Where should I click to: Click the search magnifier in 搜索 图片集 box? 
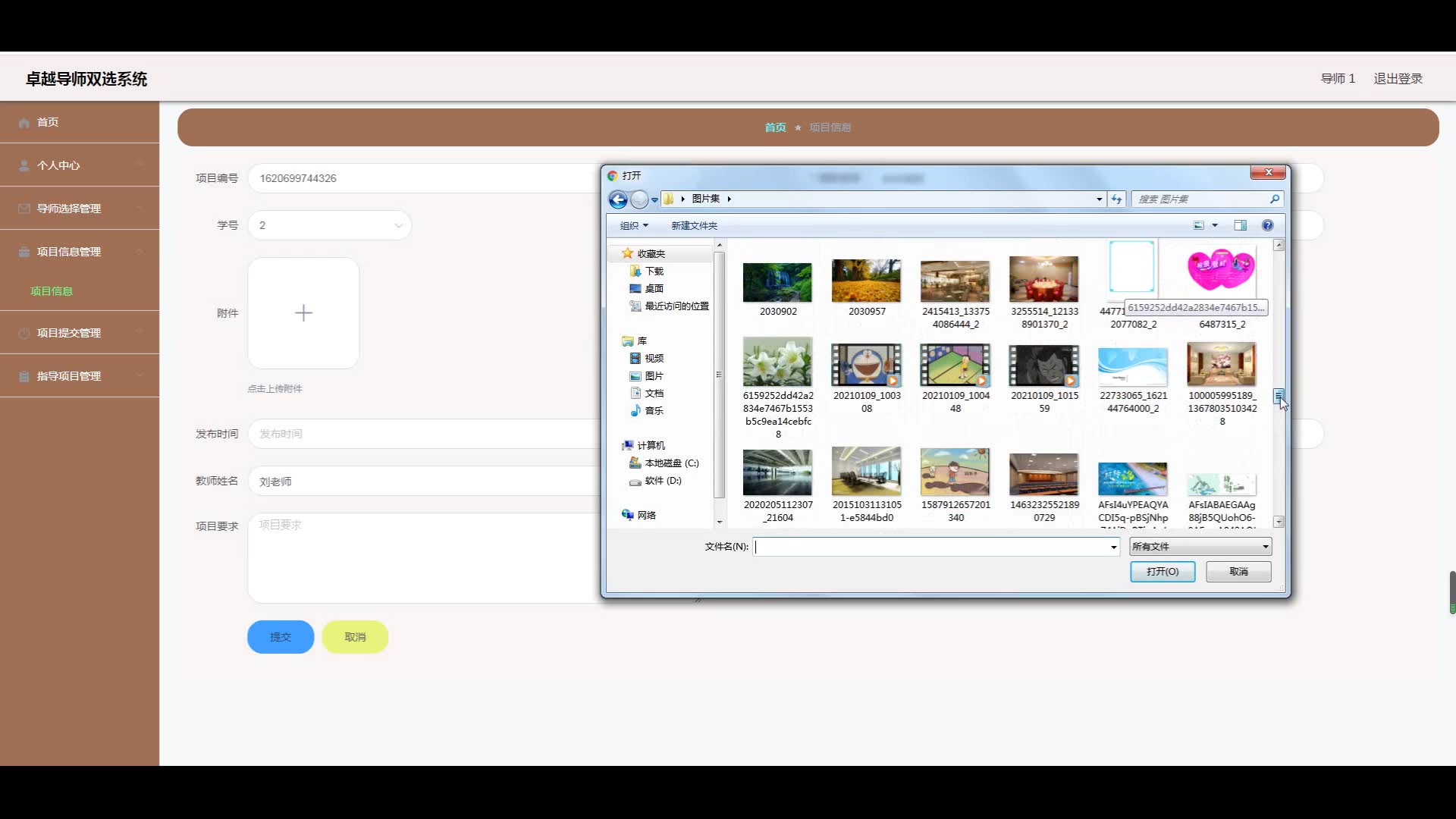[x=1275, y=199]
